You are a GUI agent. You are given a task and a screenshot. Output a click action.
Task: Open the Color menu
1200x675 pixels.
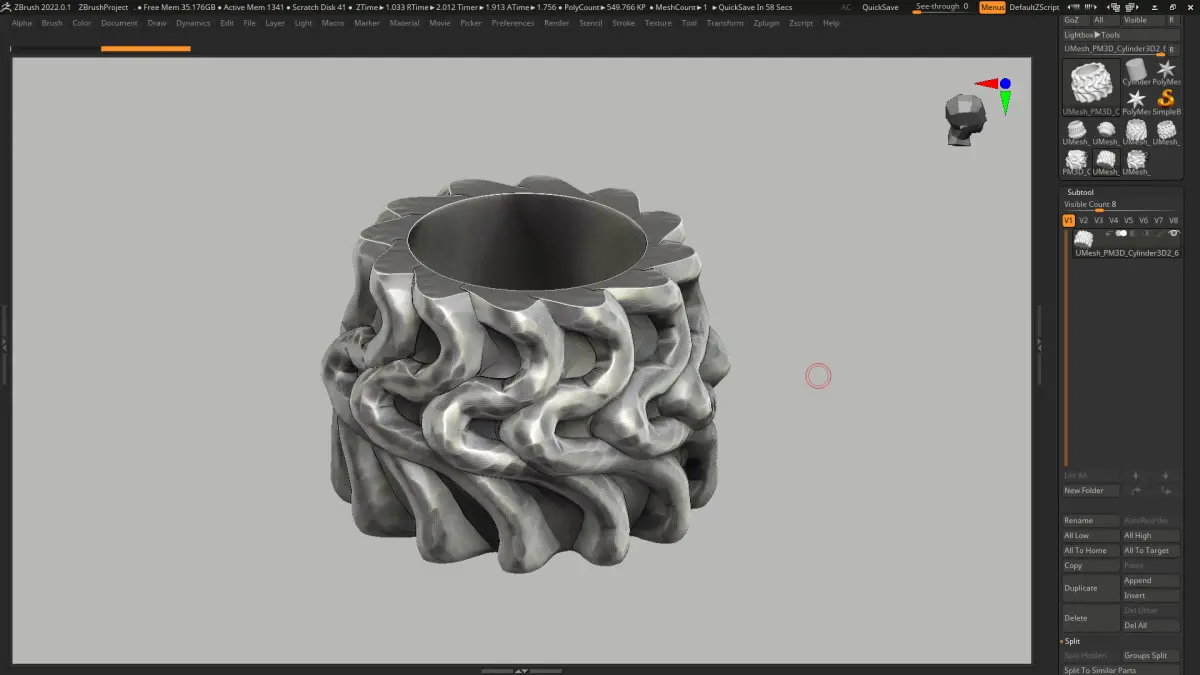click(81, 23)
